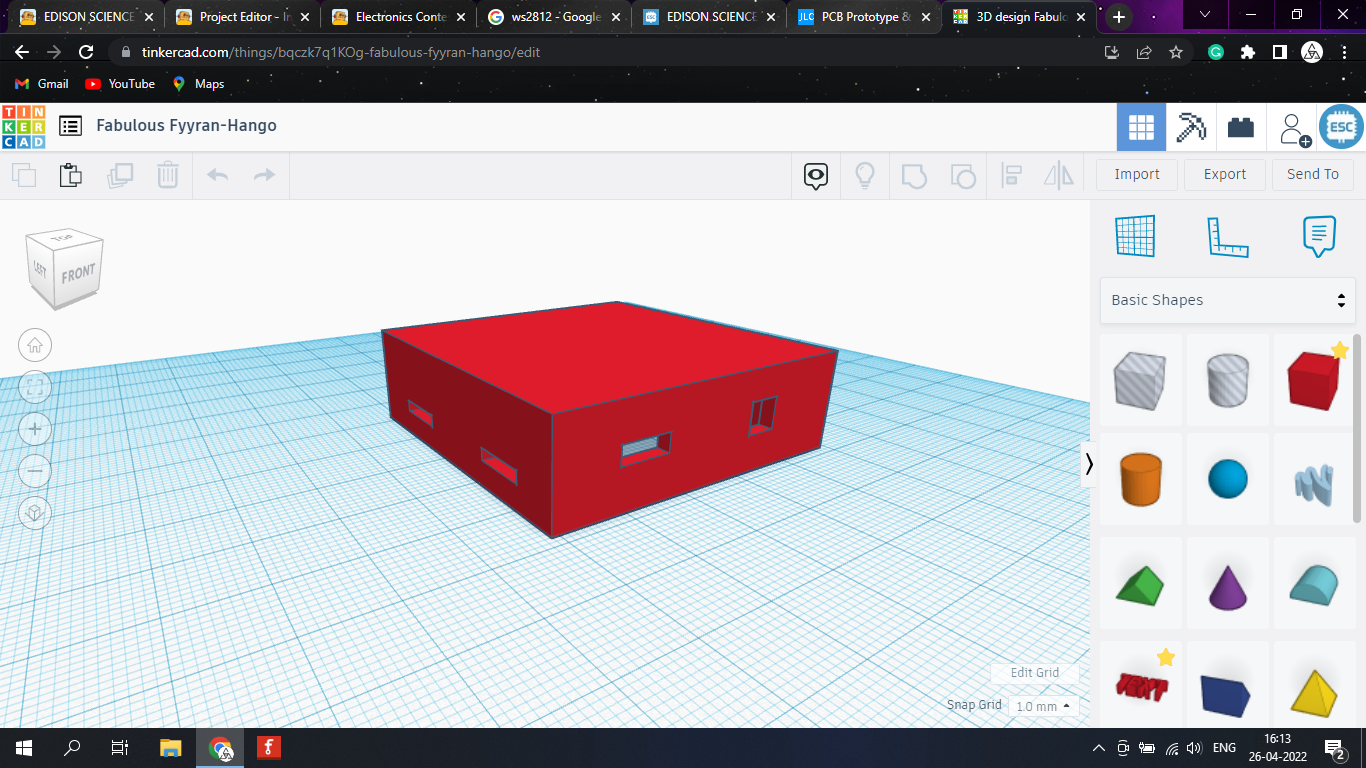Screen dimensions: 1366x768
Task: Collapse the shapes panel arrow
Action: click(x=1089, y=464)
